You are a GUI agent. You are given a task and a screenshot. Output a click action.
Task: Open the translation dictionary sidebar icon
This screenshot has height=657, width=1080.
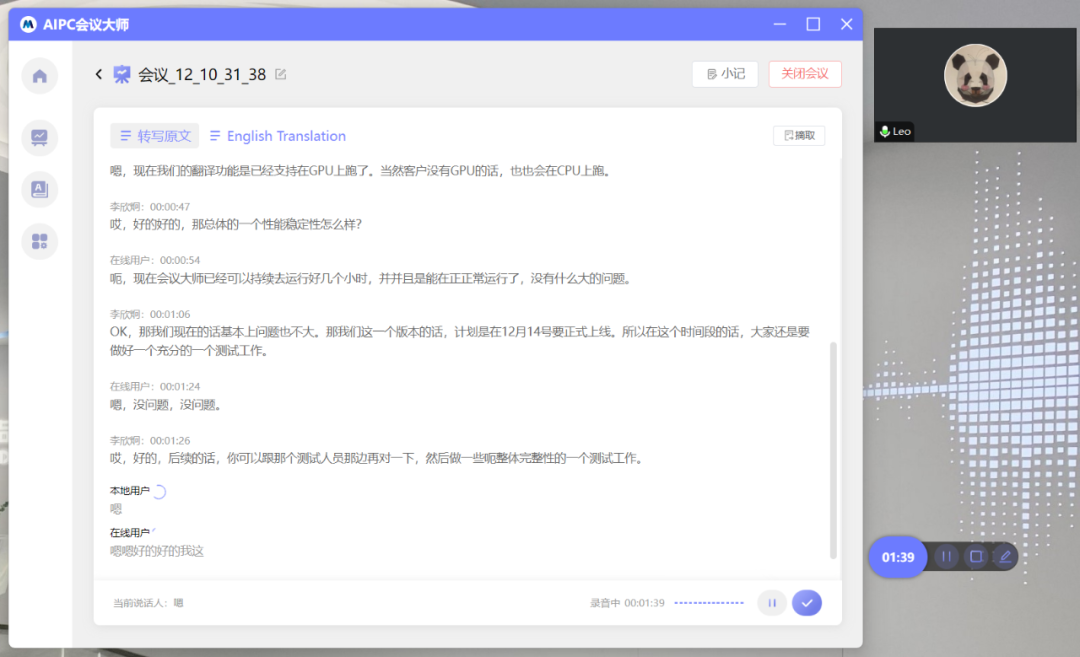[x=40, y=189]
